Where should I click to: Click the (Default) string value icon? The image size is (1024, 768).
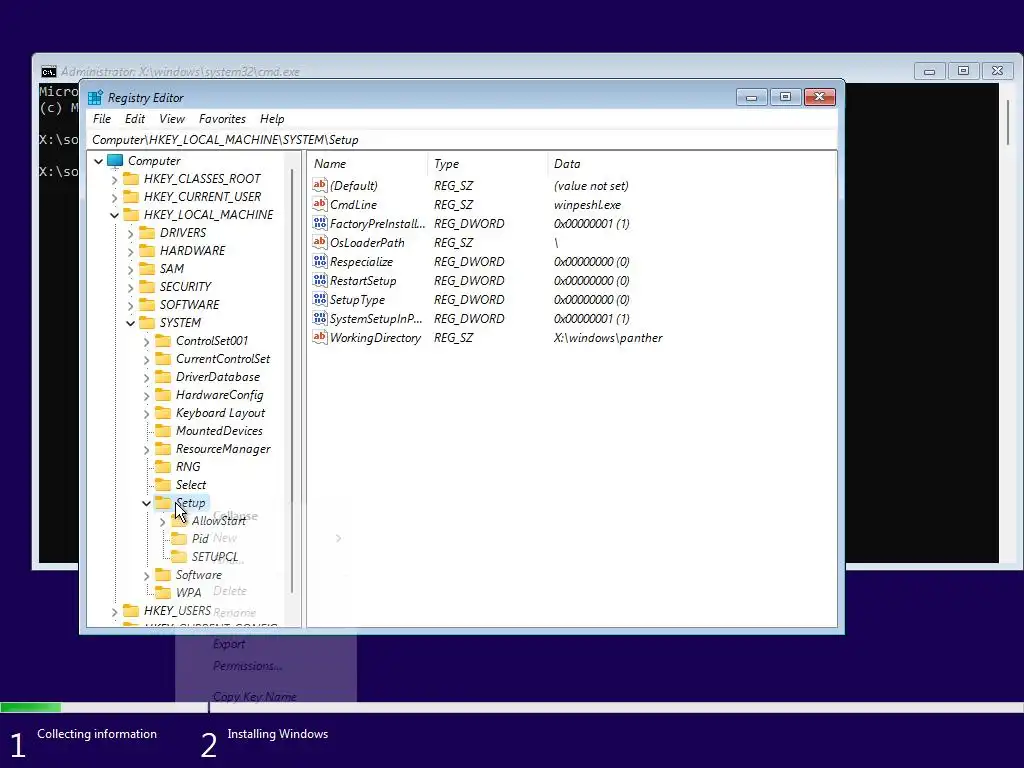coord(319,185)
